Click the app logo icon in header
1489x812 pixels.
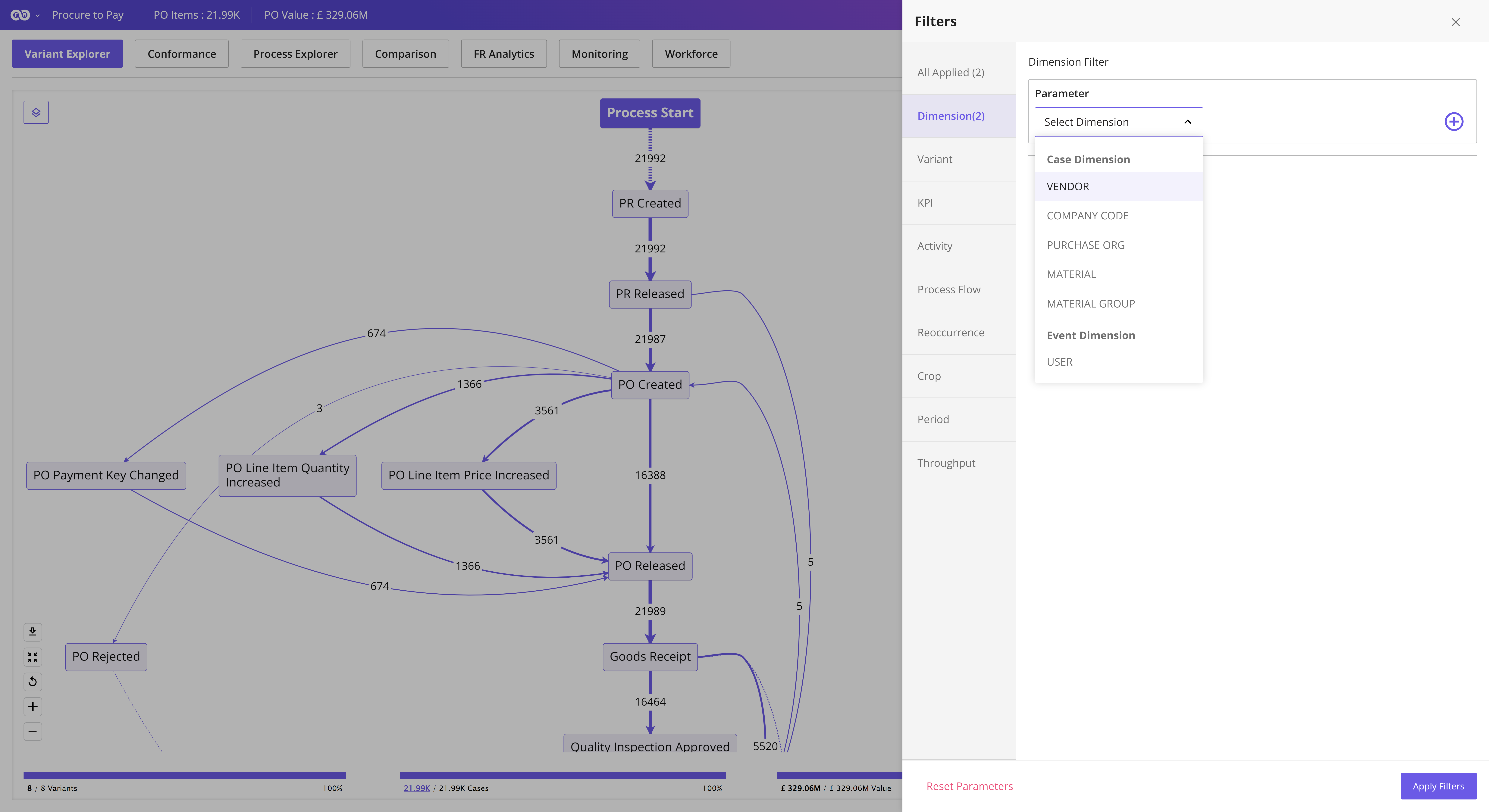pyautogui.click(x=20, y=15)
